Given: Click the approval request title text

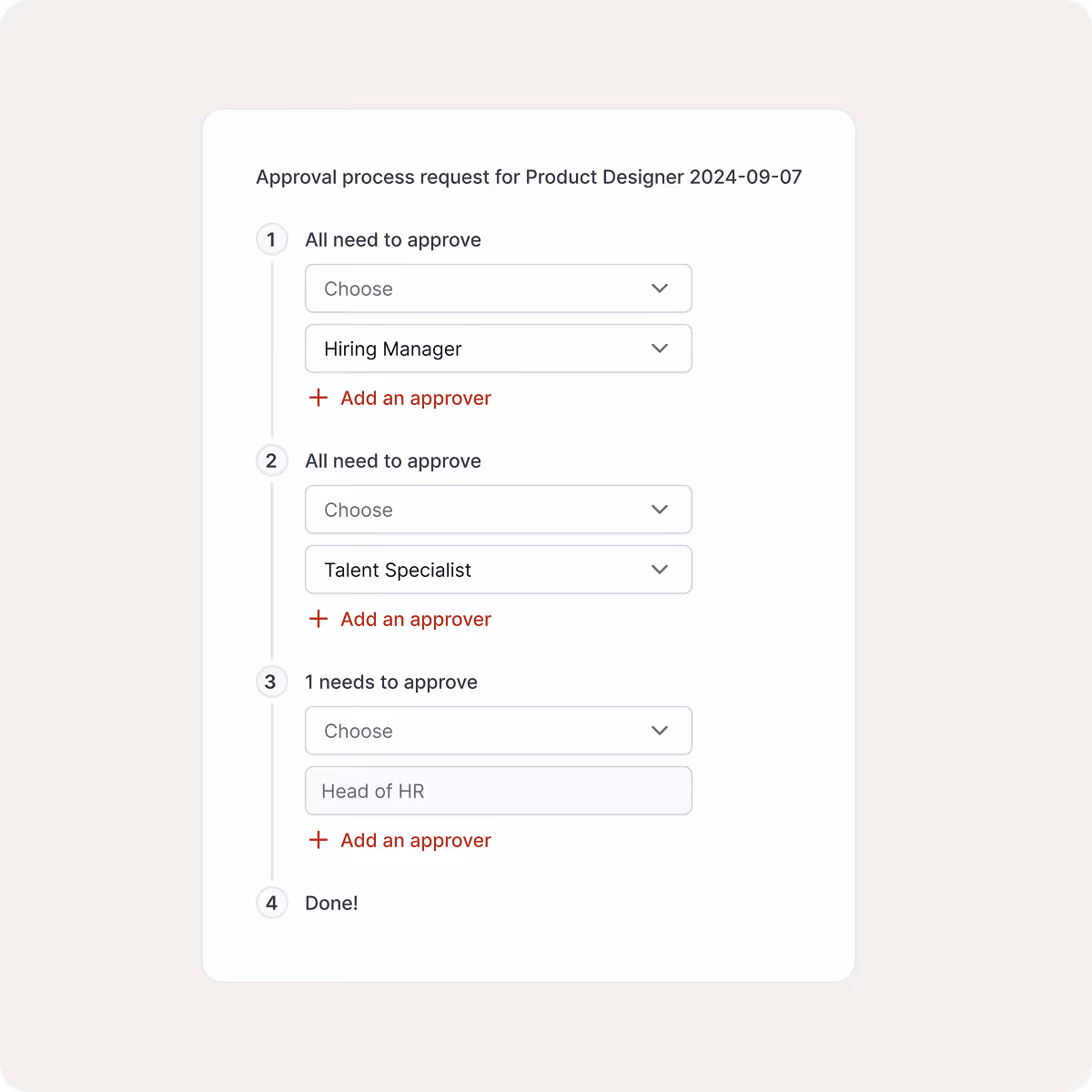Looking at the screenshot, I should click(x=528, y=177).
